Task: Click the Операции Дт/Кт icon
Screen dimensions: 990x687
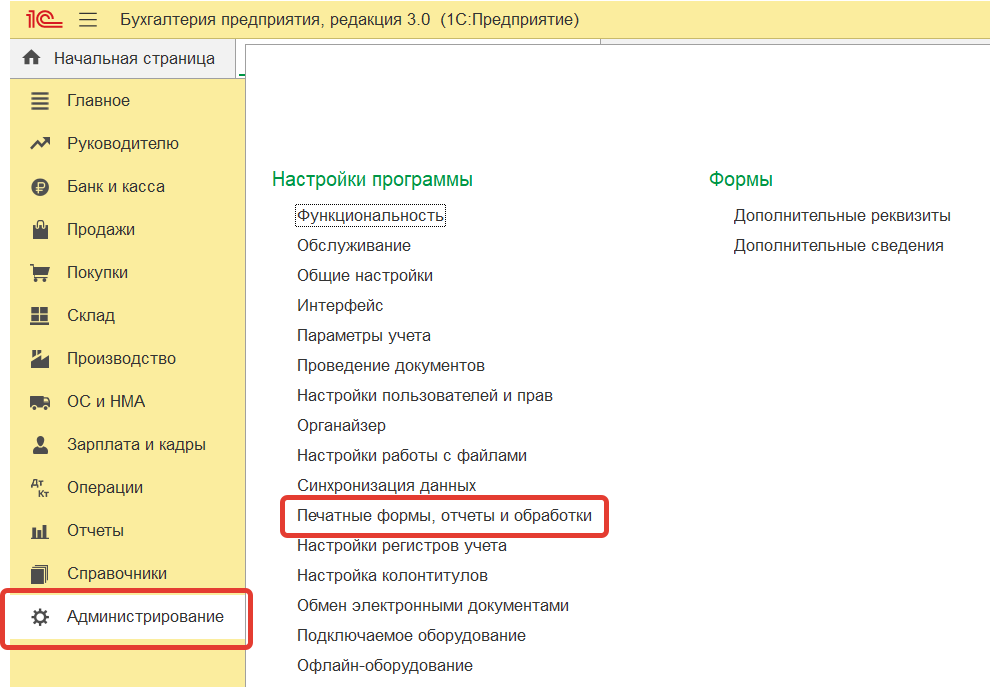Action: point(40,487)
